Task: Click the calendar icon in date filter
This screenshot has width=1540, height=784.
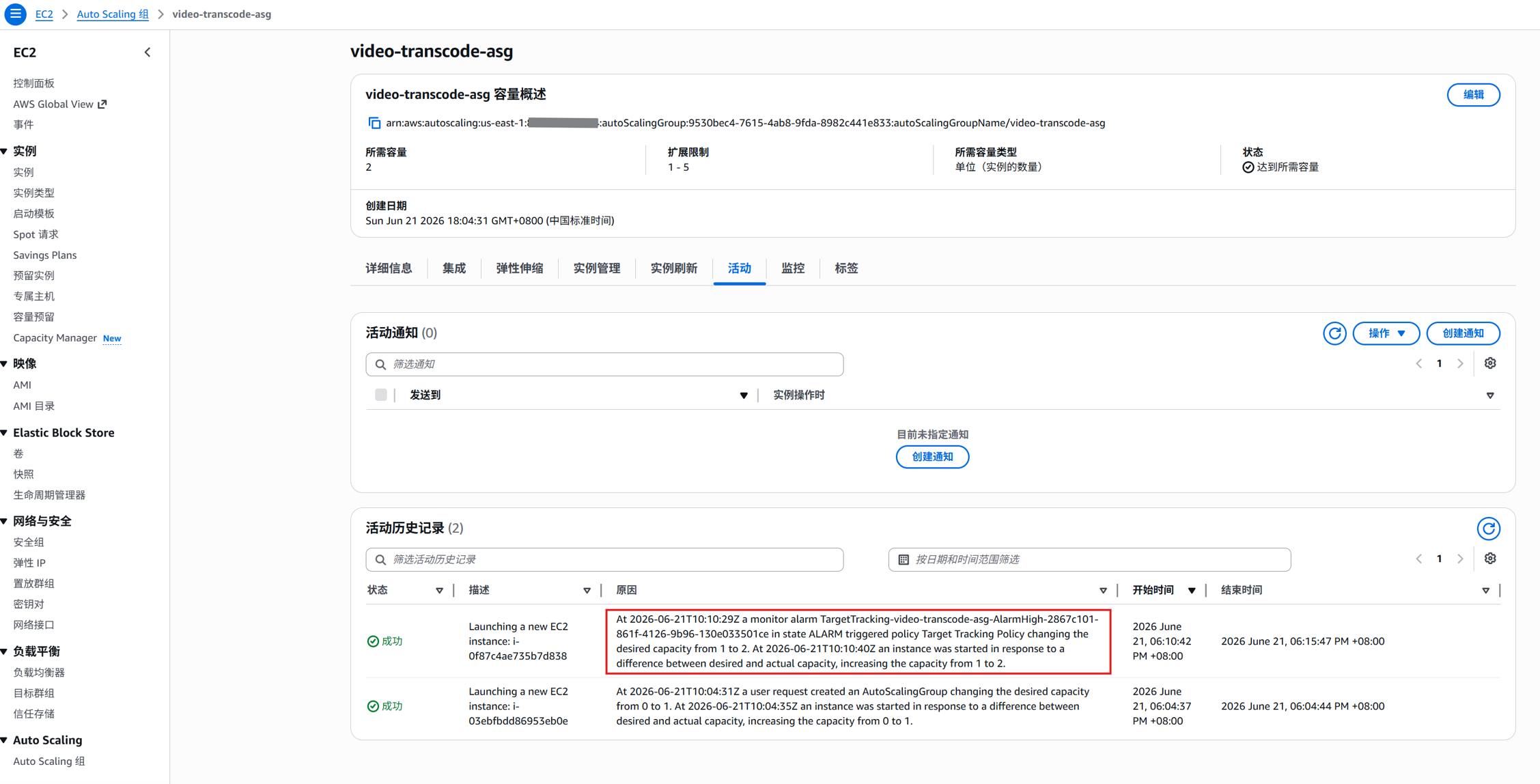Action: click(x=904, y=559)
